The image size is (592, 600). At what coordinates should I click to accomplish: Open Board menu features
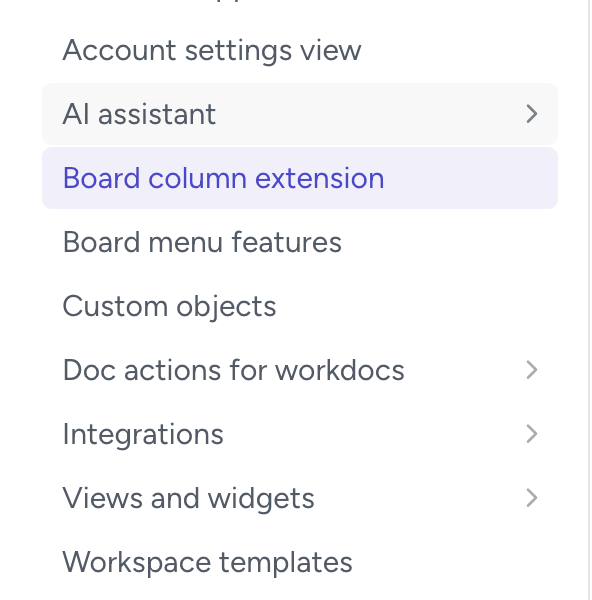(x=202, y=242)
